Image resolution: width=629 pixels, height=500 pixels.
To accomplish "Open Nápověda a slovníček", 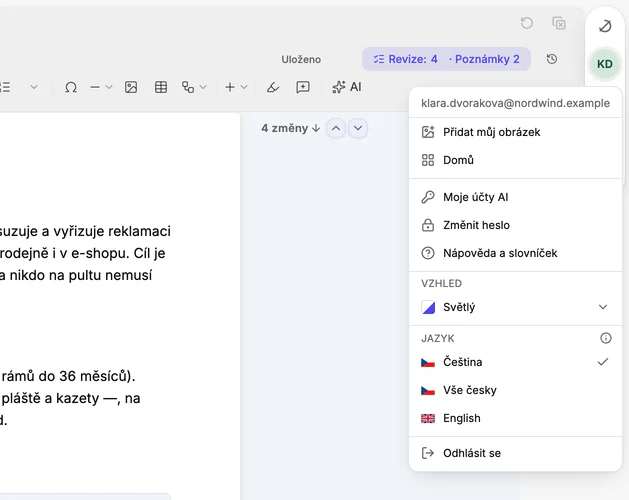I will click(x=515, y=253).
